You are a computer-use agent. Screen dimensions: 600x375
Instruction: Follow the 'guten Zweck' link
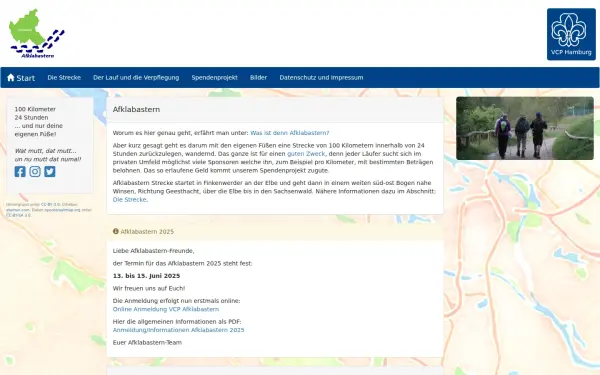[x=307, y=153]
